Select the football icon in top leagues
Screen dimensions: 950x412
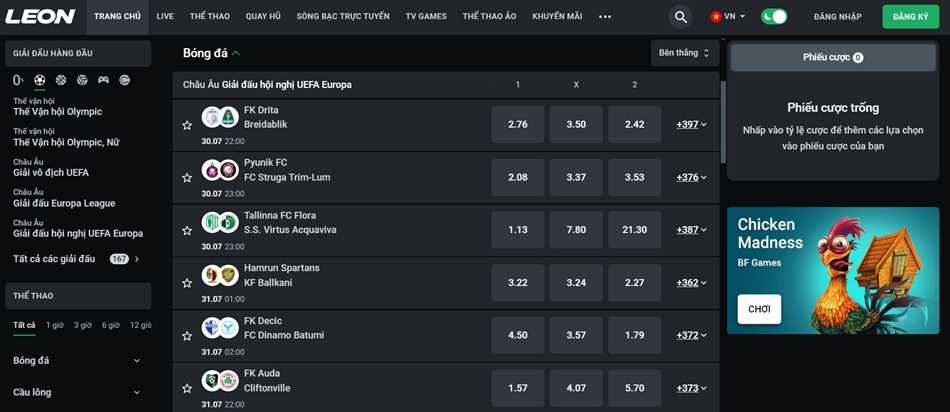coord(40,80)
